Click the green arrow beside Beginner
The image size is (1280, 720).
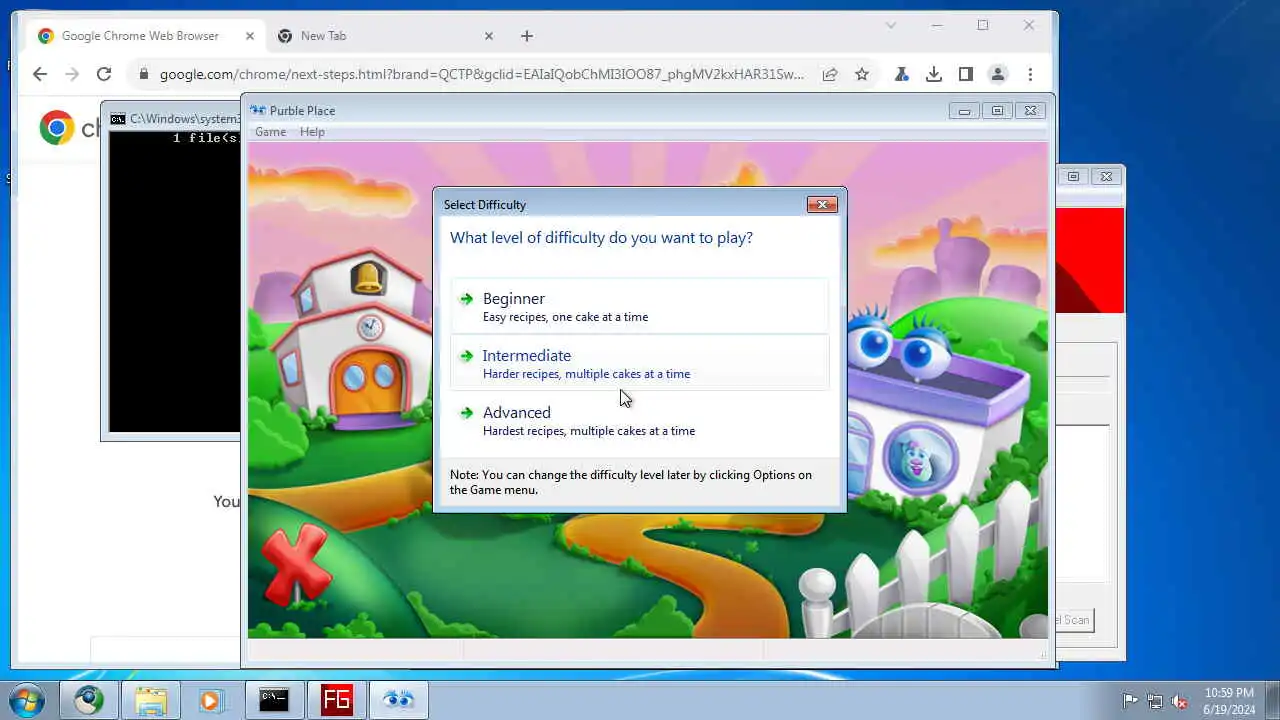[x=466, y=299]
